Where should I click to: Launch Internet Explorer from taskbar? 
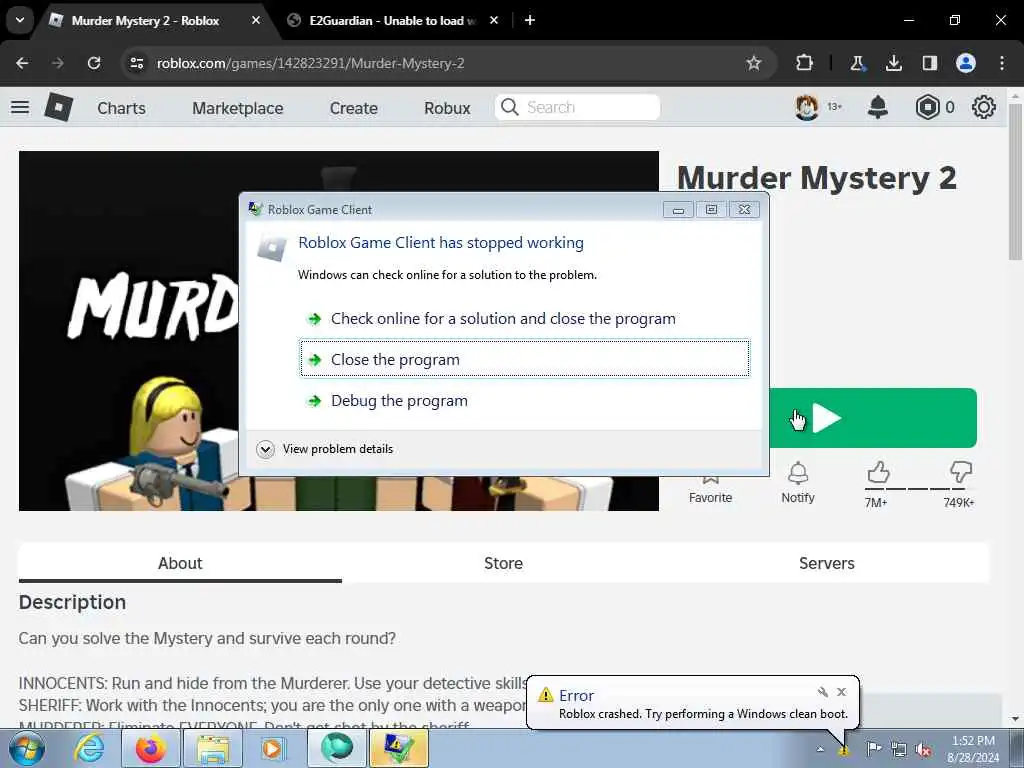(89, 748)
